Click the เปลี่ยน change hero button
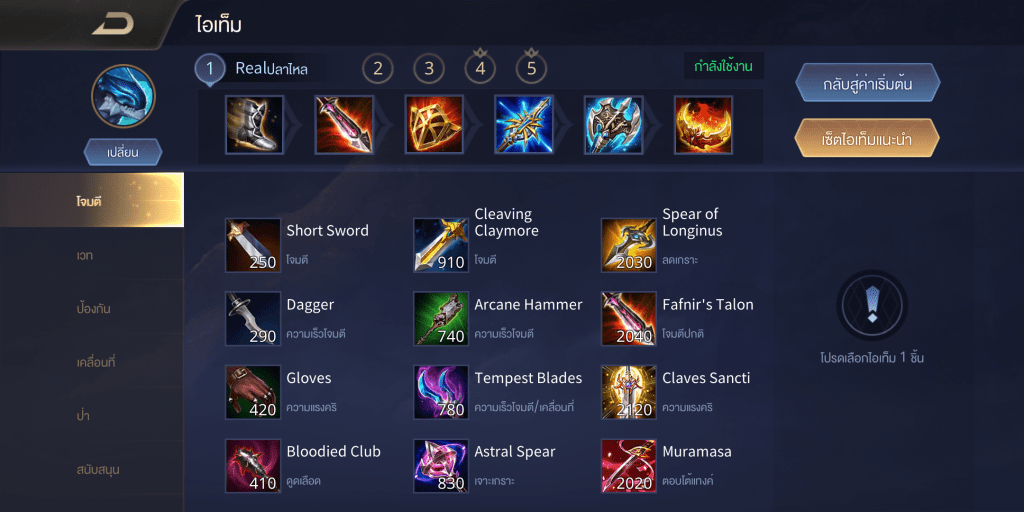 point(123,152)
